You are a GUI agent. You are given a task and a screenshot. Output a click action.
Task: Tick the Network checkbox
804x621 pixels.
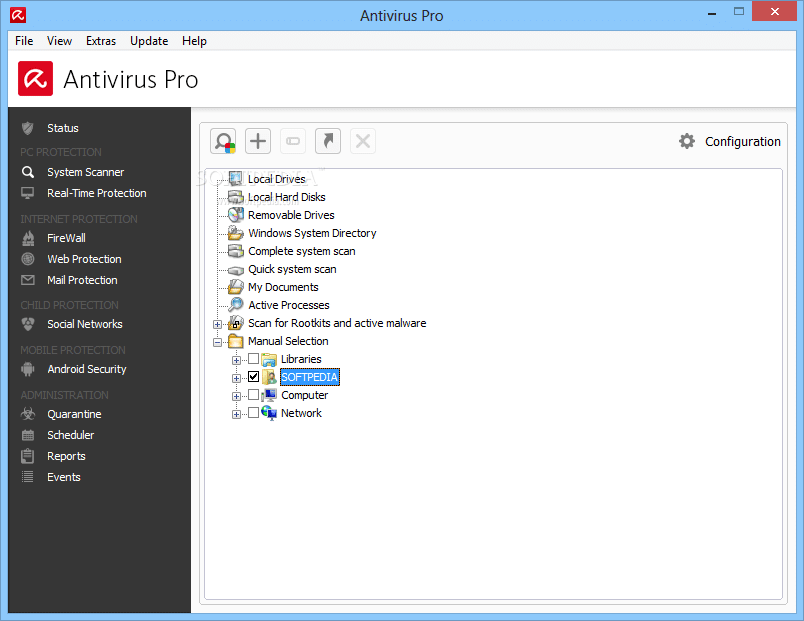[253, 412]
